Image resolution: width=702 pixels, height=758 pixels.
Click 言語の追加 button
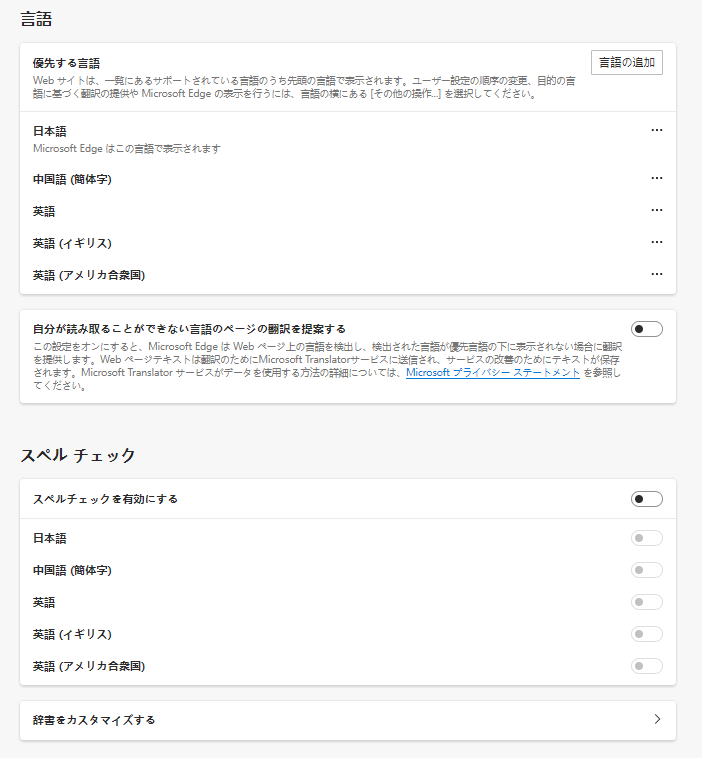pos(627,62)
